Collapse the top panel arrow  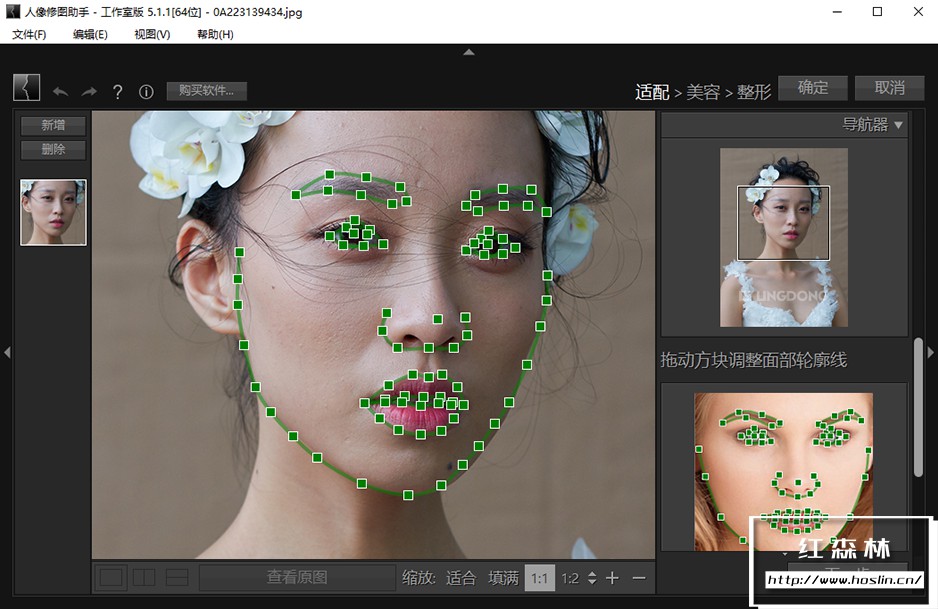coord(469,52)
